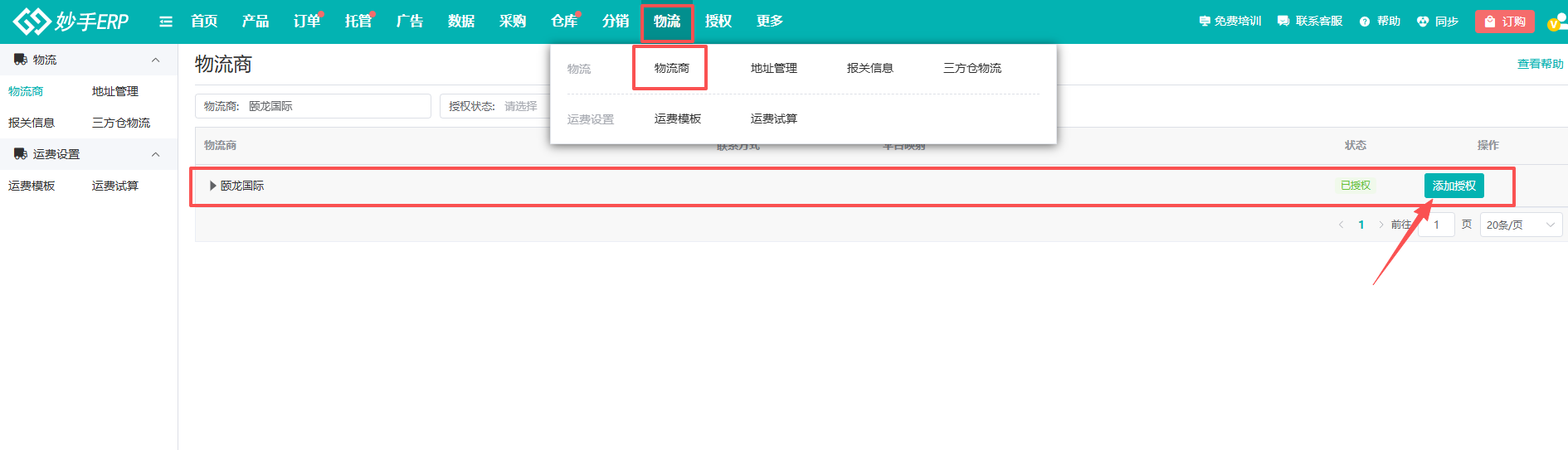Open 地址管理 in the sidebar
The image size is (1568, 450).
[x=115, y=91]
